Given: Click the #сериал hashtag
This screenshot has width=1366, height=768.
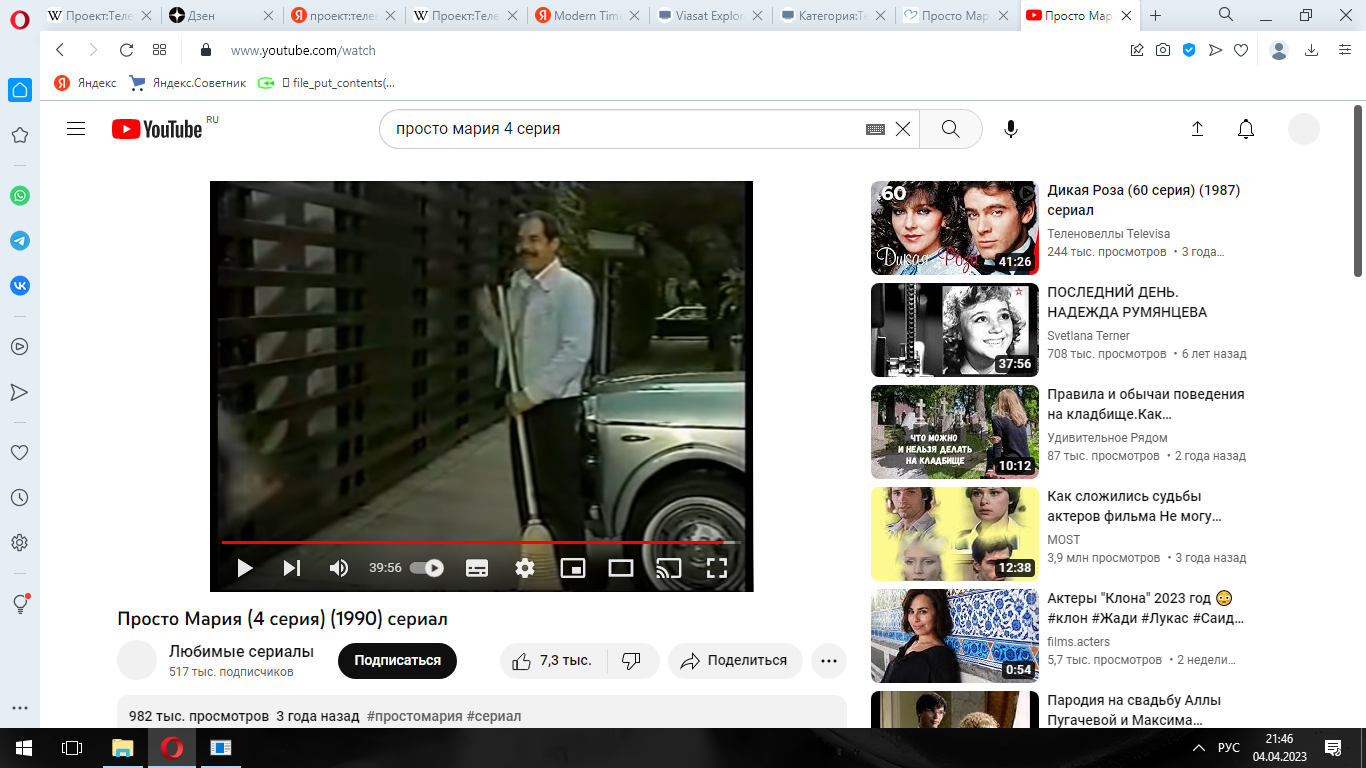Looking at the screenshot, I should [494, 716].
